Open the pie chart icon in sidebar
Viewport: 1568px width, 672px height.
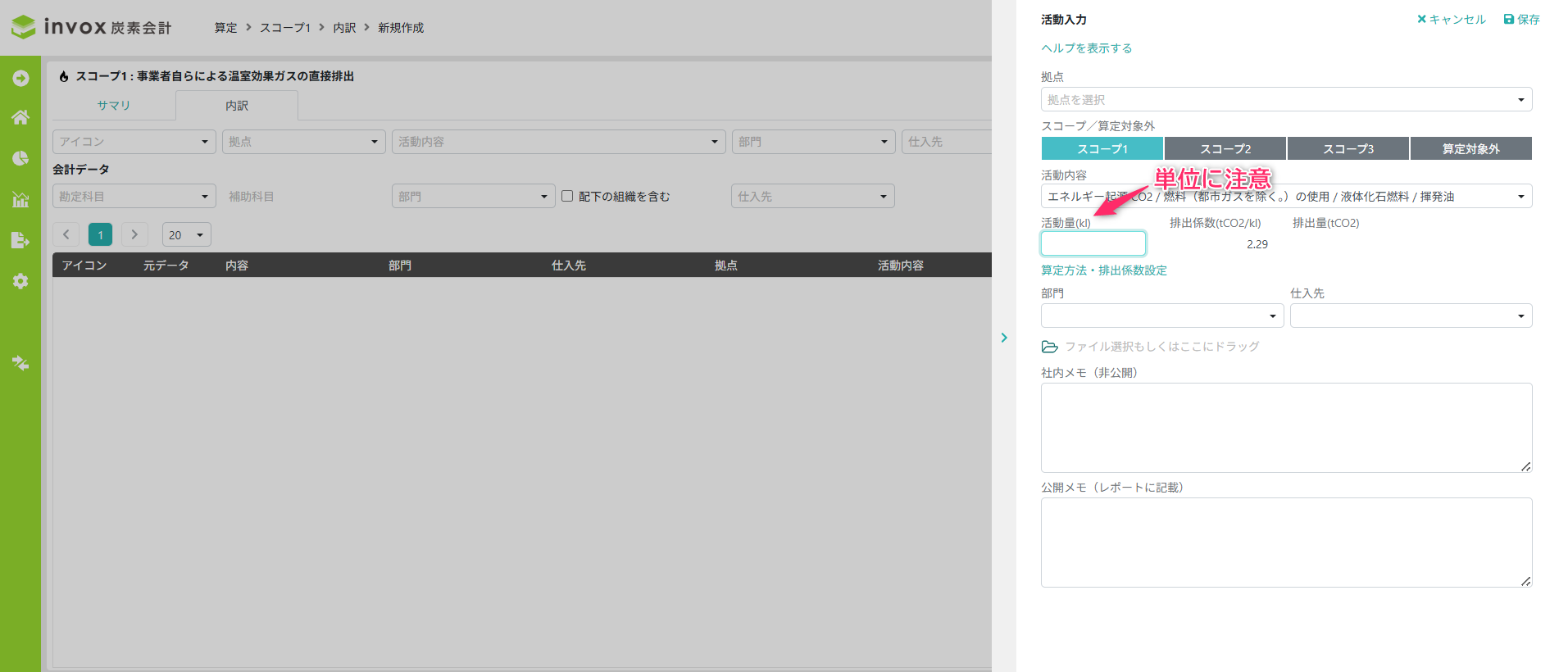[x=20, y=158]
